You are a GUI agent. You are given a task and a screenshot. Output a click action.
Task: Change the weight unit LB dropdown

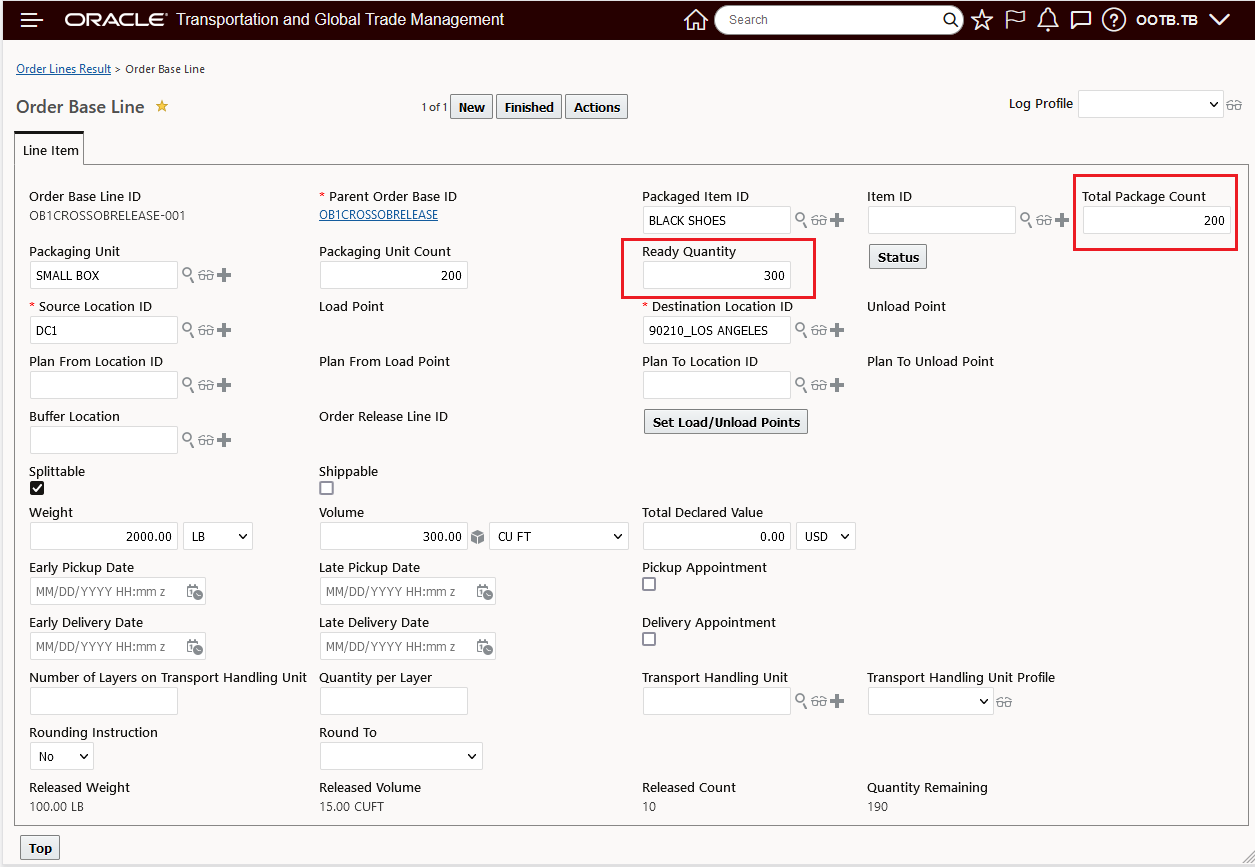[218, 537]
